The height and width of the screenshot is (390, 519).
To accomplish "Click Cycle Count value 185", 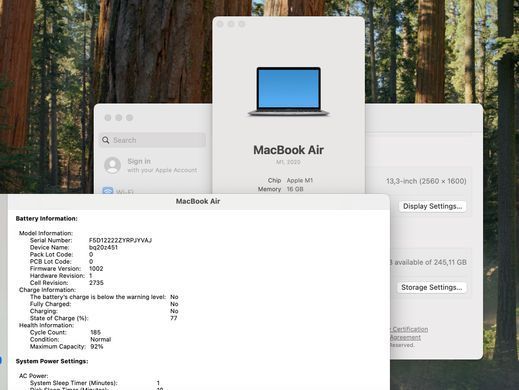I will pyautogui.click(x=95, y=332).
